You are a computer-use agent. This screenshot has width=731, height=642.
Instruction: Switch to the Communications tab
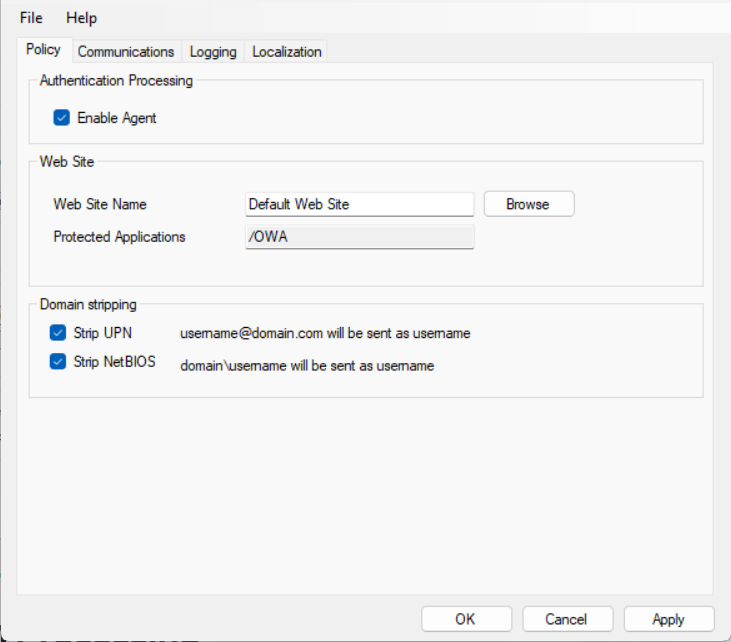click(126, 51)
